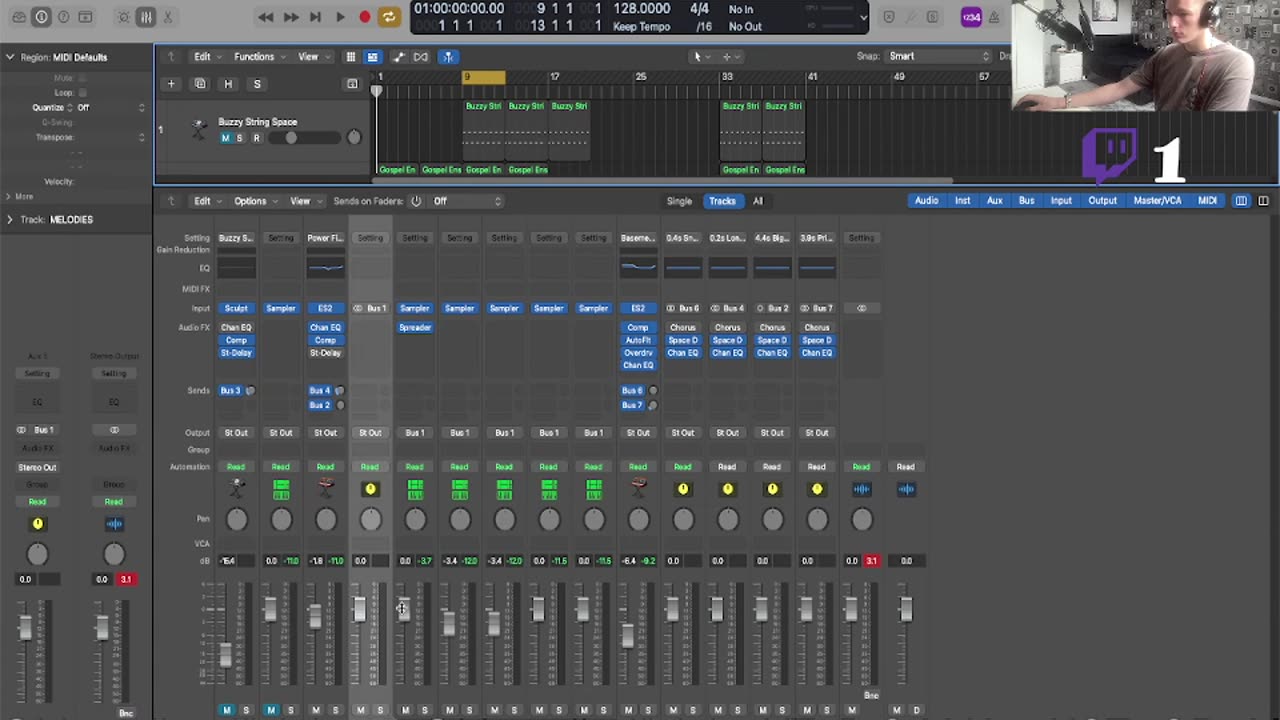Open the Editors scissors icon
The height and width of the screenshot is (720, 1280).
tap(167, 17)
